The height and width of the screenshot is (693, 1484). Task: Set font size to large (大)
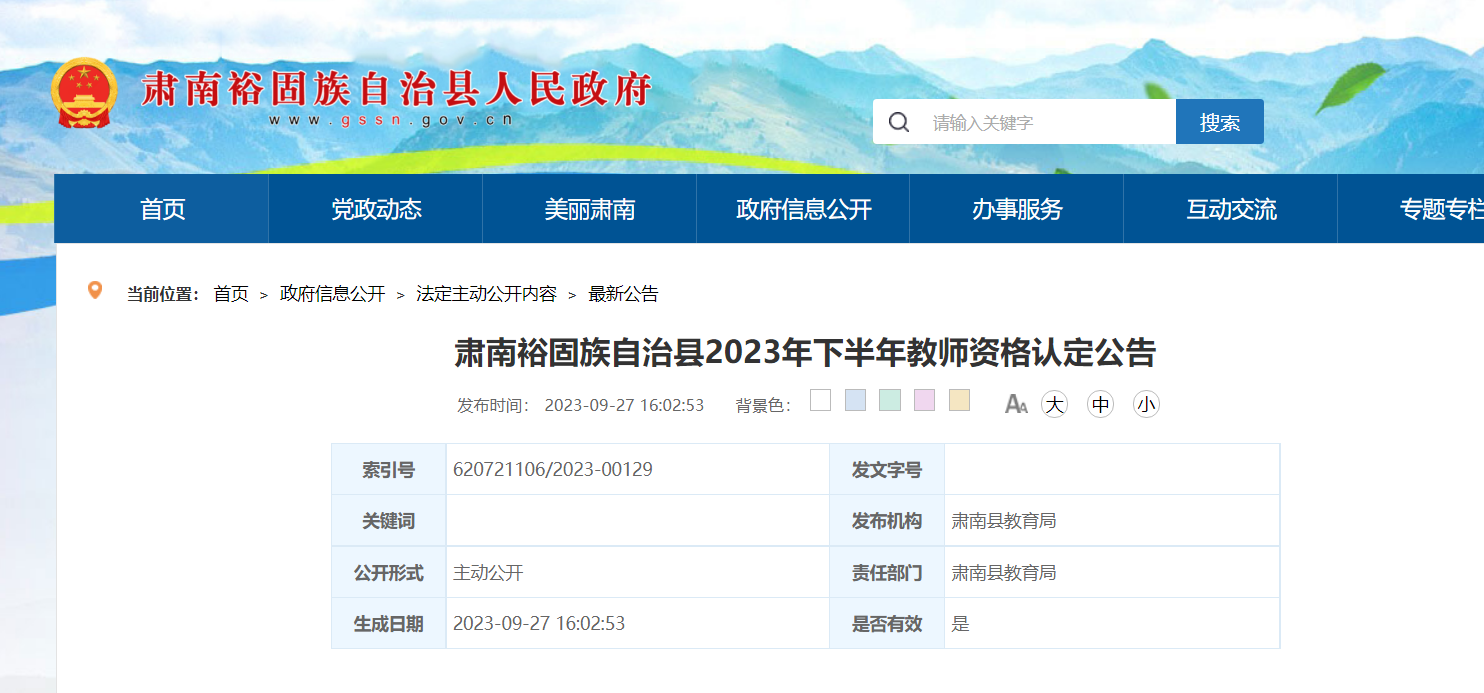tap(1054, 404)
